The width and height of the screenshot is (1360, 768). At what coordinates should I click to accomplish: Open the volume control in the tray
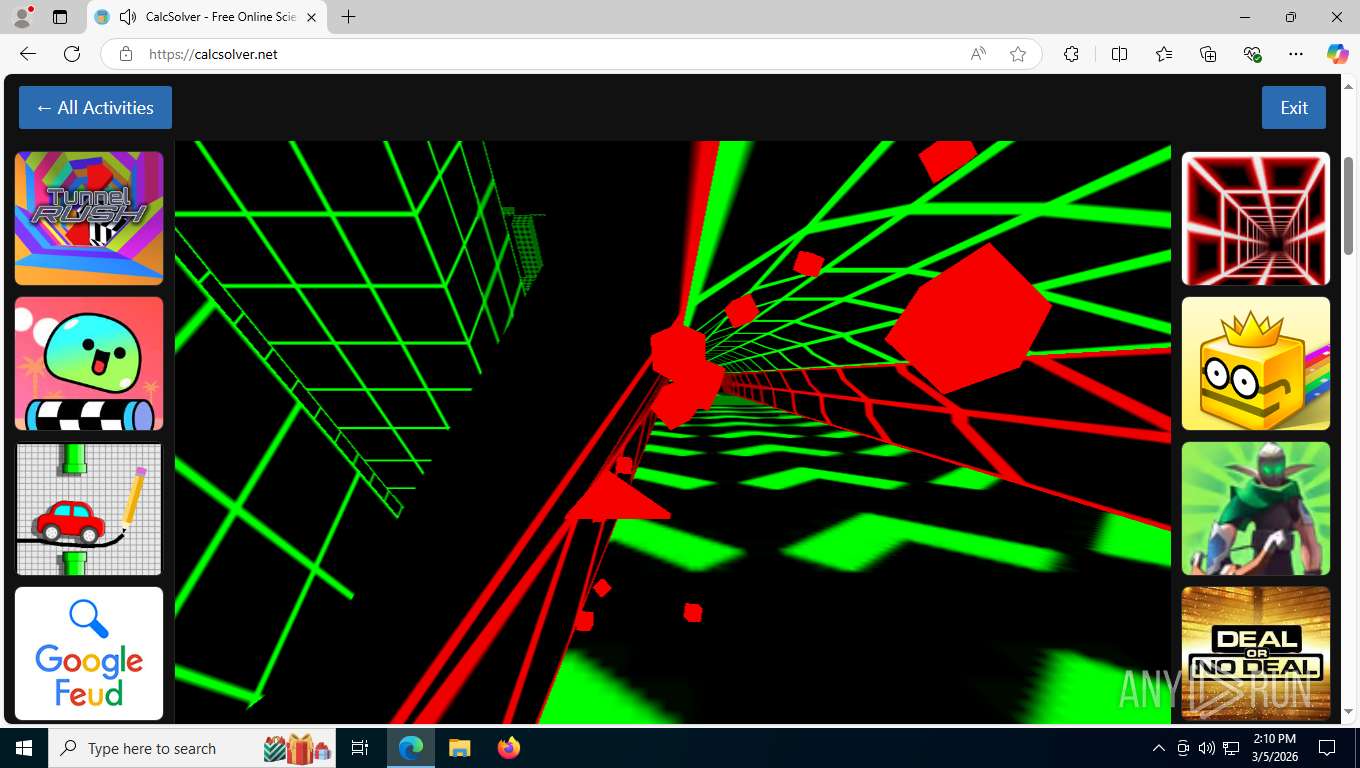1207,748
